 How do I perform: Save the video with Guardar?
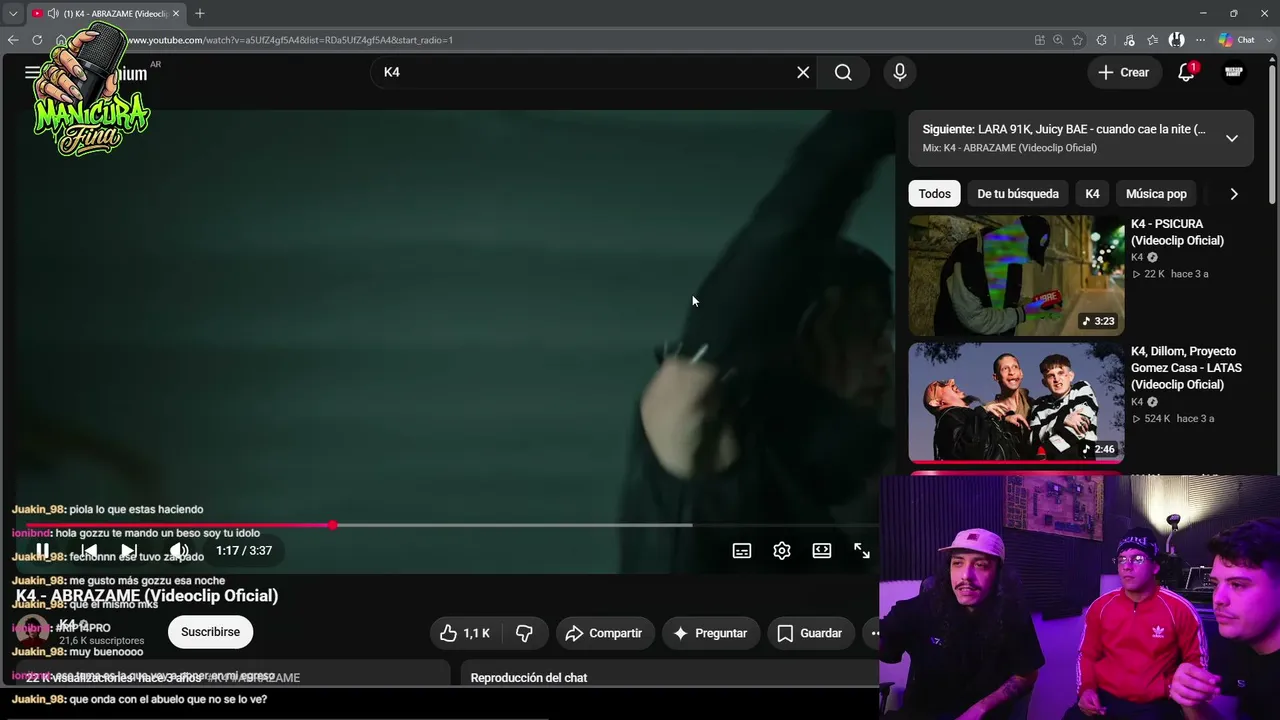click(x=810, y=633)
